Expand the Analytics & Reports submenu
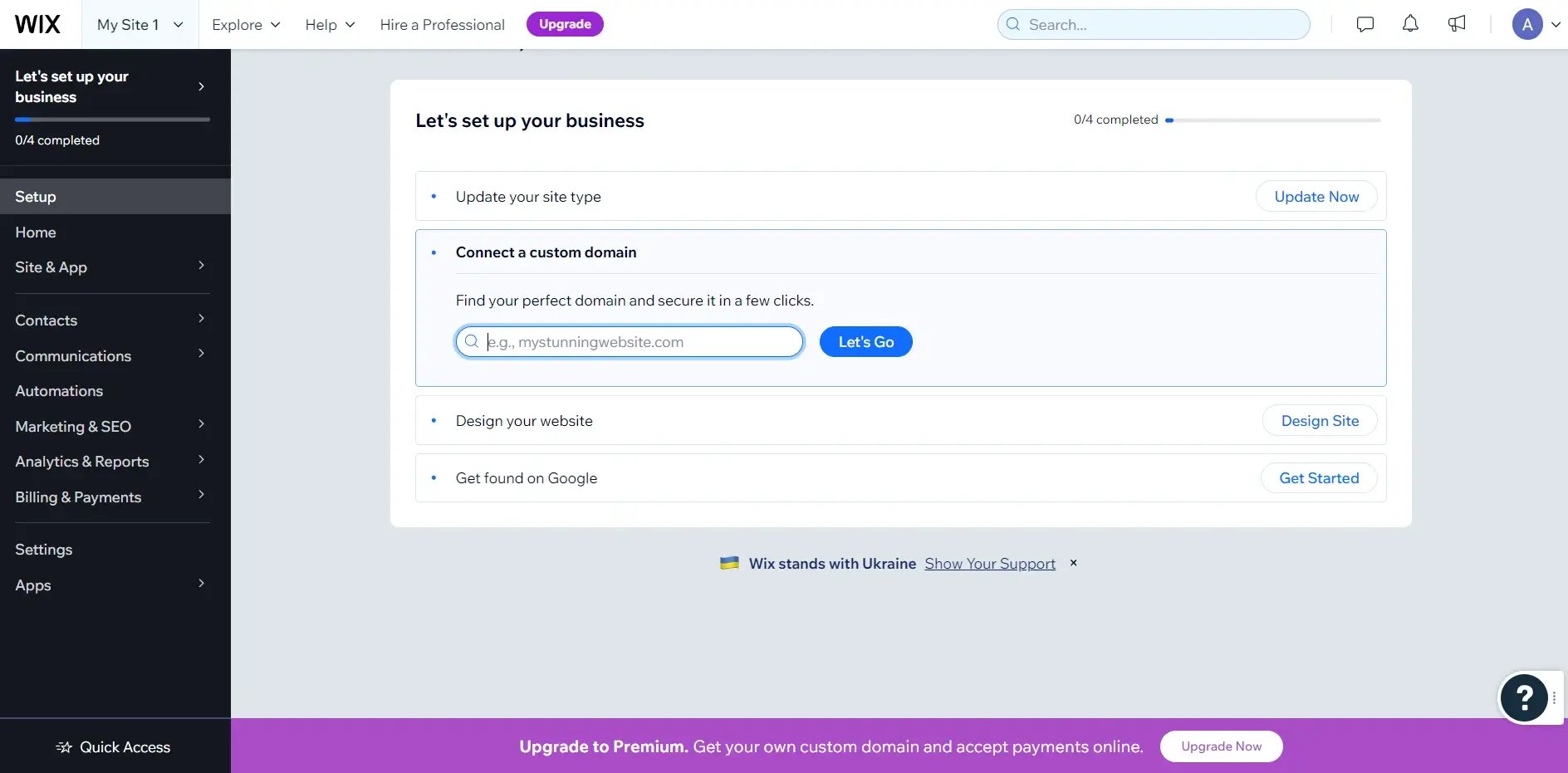 [201, 460]
